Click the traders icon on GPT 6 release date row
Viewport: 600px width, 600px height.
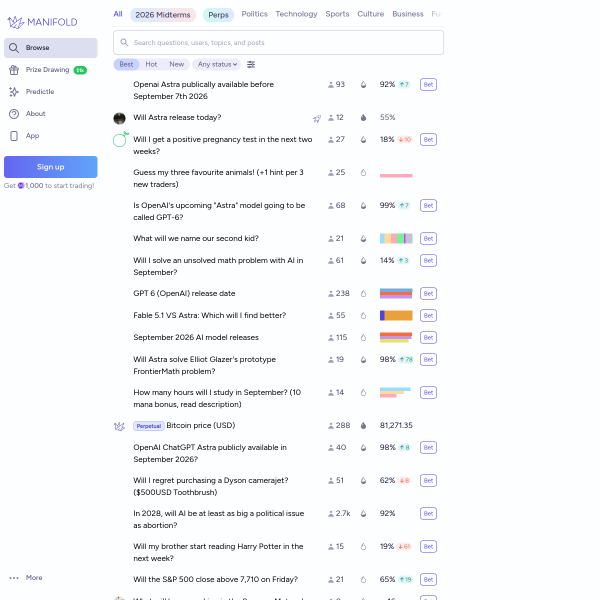(x=331, y=294)
